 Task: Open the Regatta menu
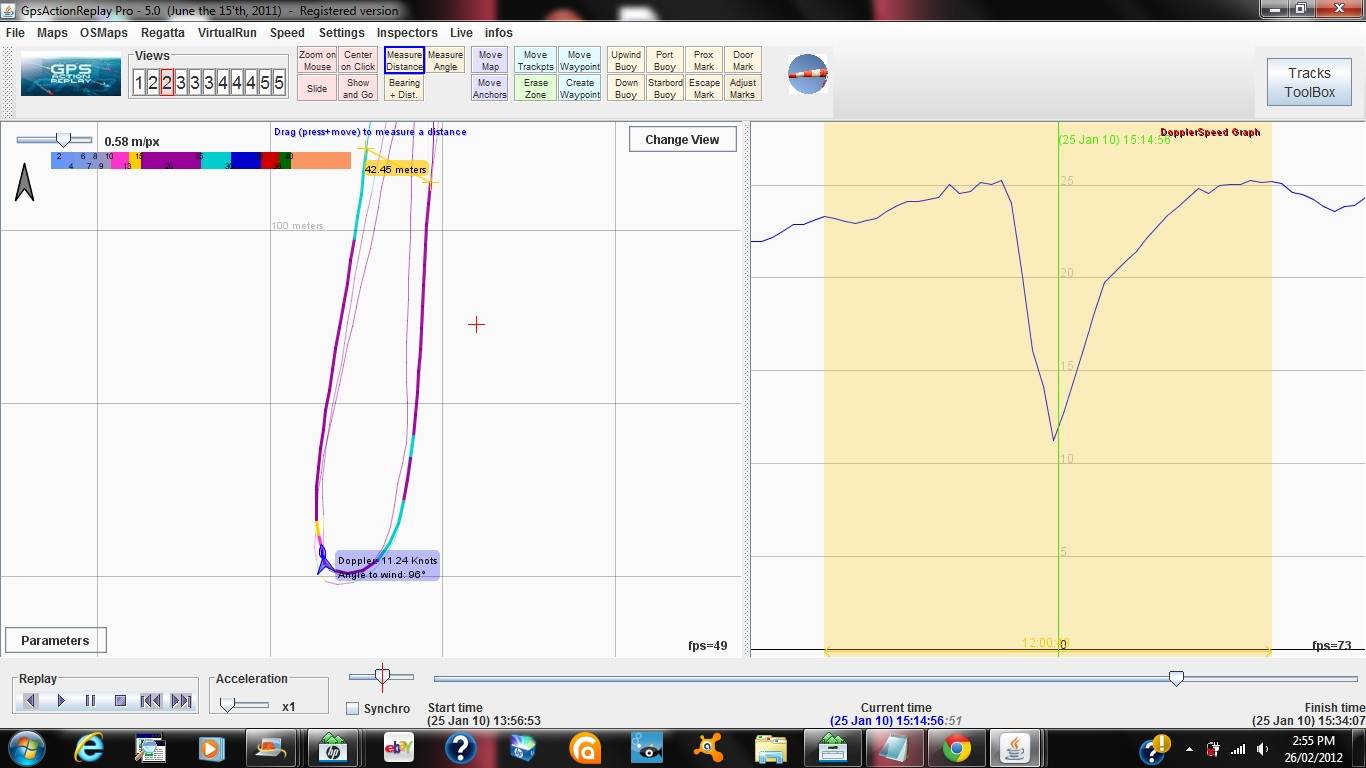coord(162,33)
